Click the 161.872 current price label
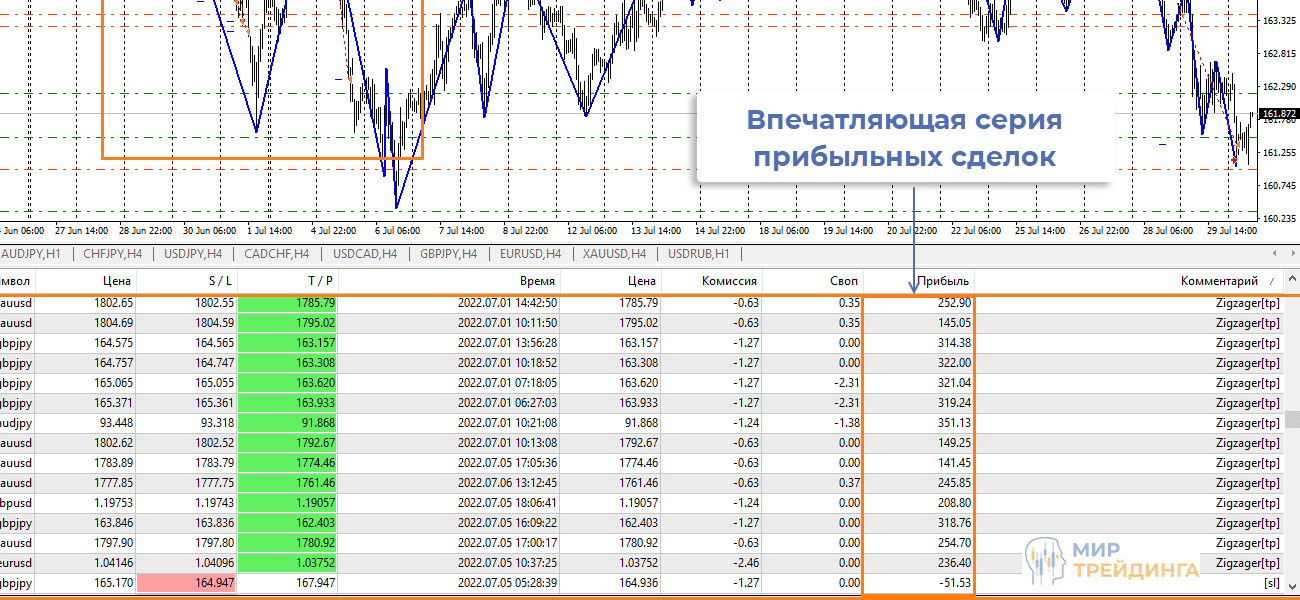This screenshot has width=1300, height=600. 1279,114
